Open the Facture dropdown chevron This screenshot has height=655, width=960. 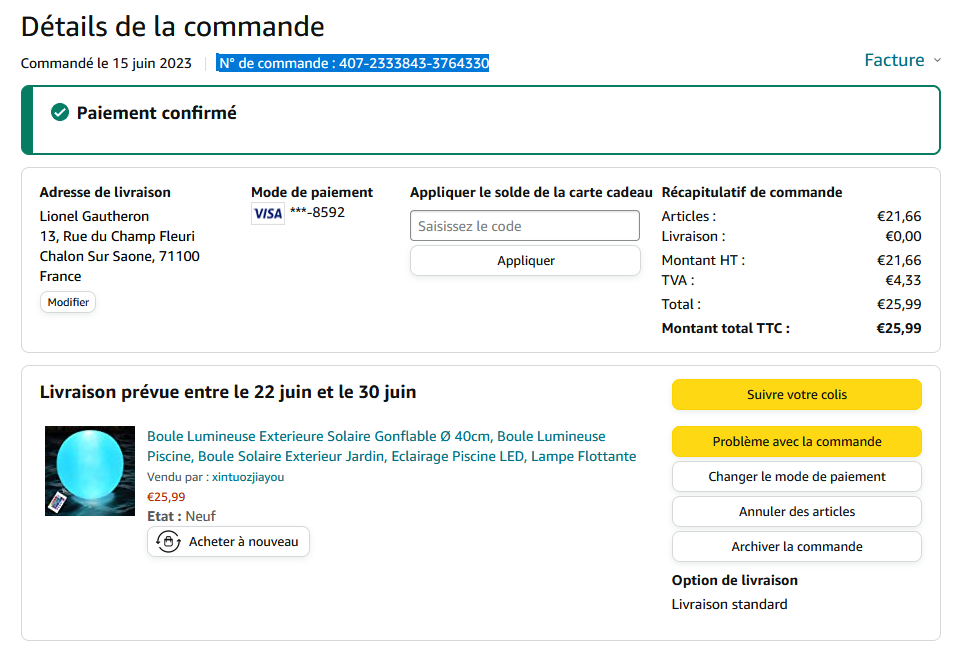click(937, 61)
